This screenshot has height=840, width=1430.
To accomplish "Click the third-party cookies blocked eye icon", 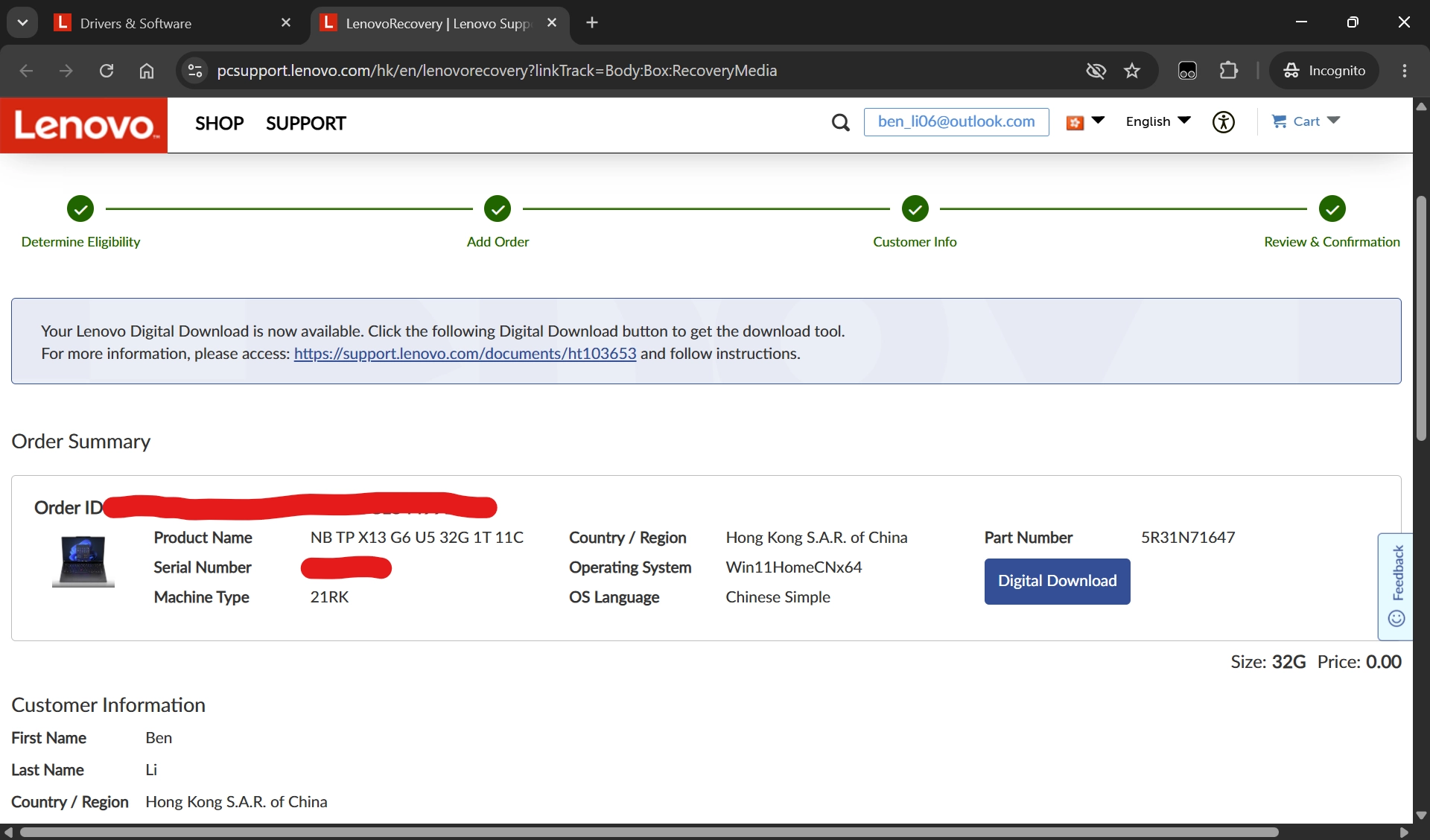I will tap(1096, 71).
